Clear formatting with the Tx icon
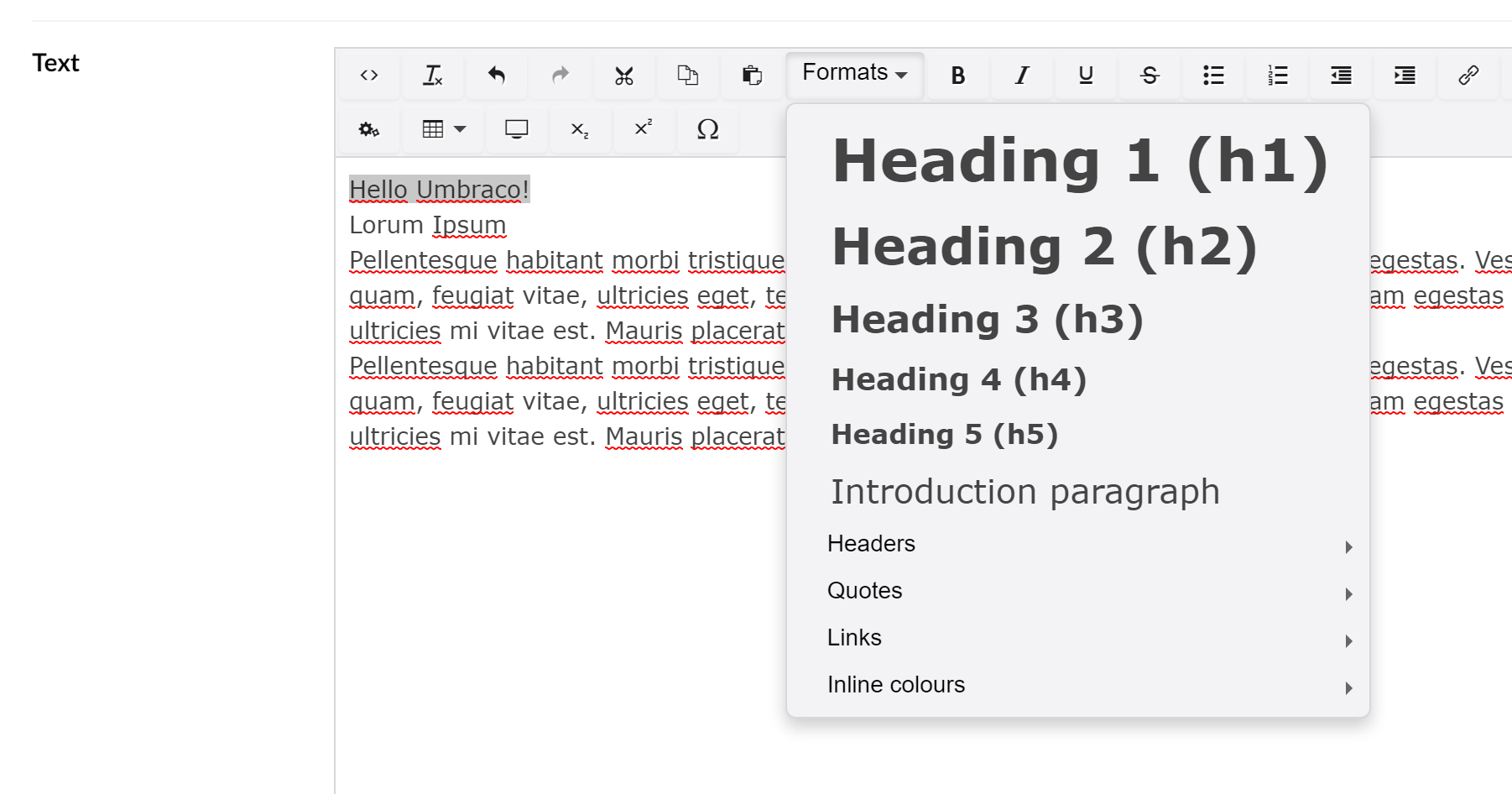Image resolution: width=1512 pixels, height=794 pixels. 433,76
